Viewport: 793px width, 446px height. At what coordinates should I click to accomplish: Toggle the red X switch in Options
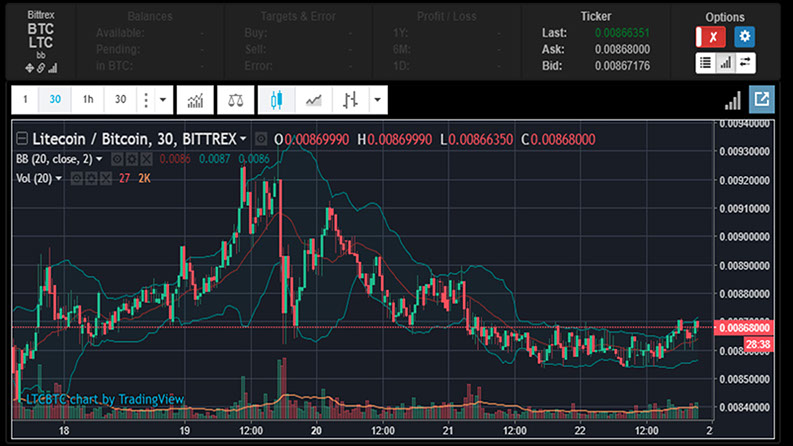tap(711, 37)
